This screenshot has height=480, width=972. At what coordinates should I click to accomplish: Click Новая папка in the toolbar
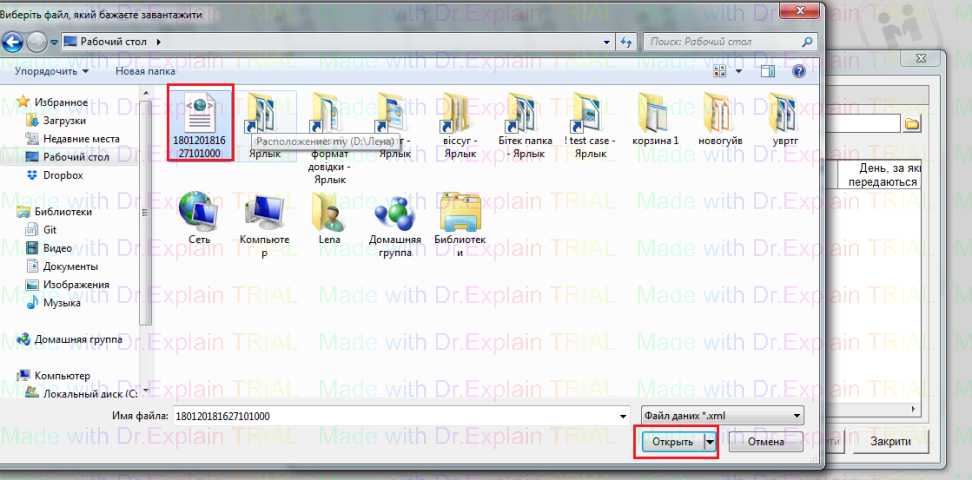145,72
